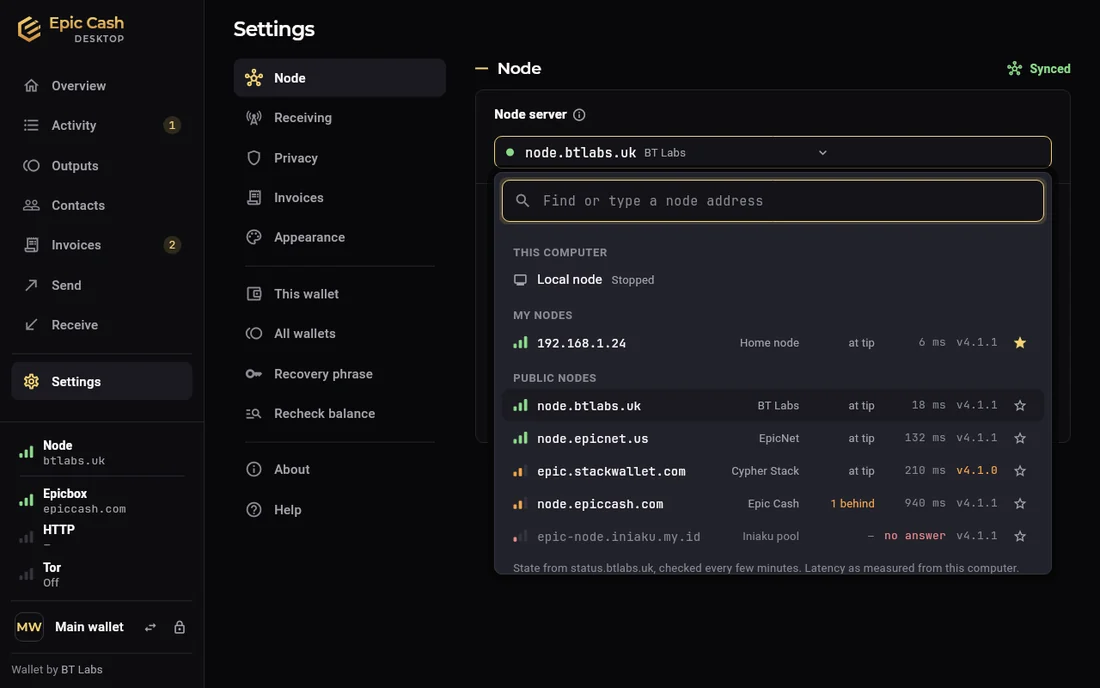Click signal bars icon for epic-node.iniaku.my.id
The image size is (1100, 688).
[x=520, y=537]
